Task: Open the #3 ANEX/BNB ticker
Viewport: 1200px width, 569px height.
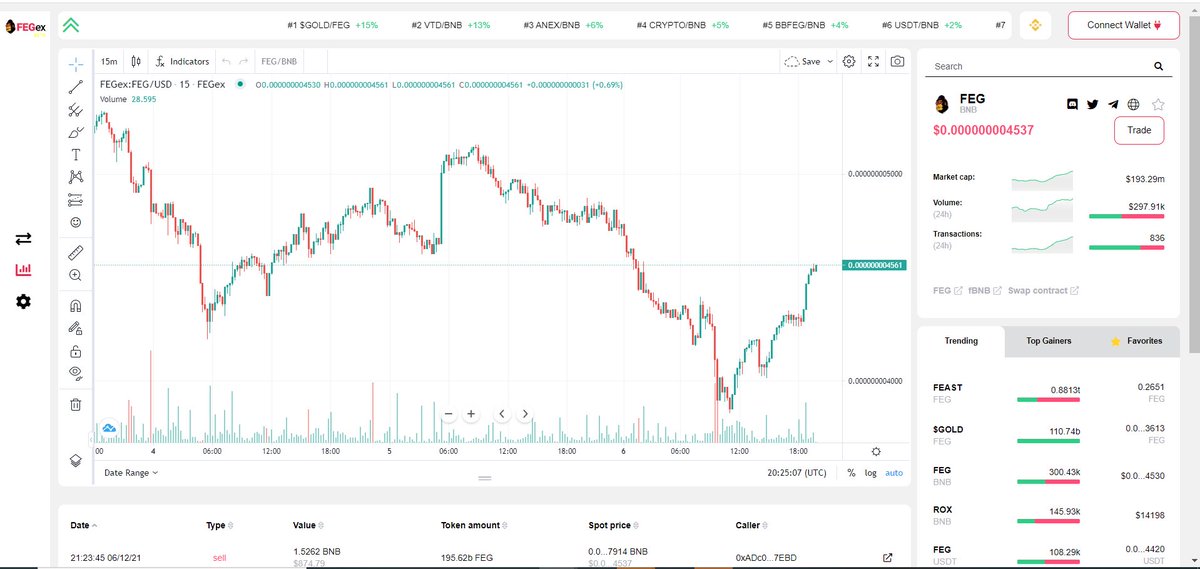Action: [563, 24]
